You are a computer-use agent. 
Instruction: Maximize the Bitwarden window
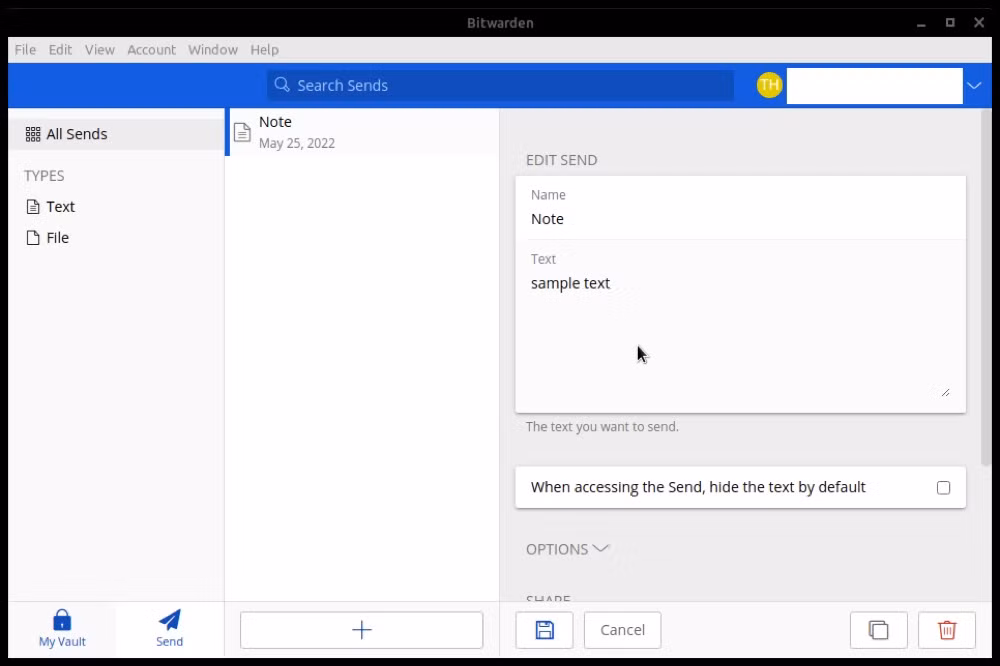(950, 23)
